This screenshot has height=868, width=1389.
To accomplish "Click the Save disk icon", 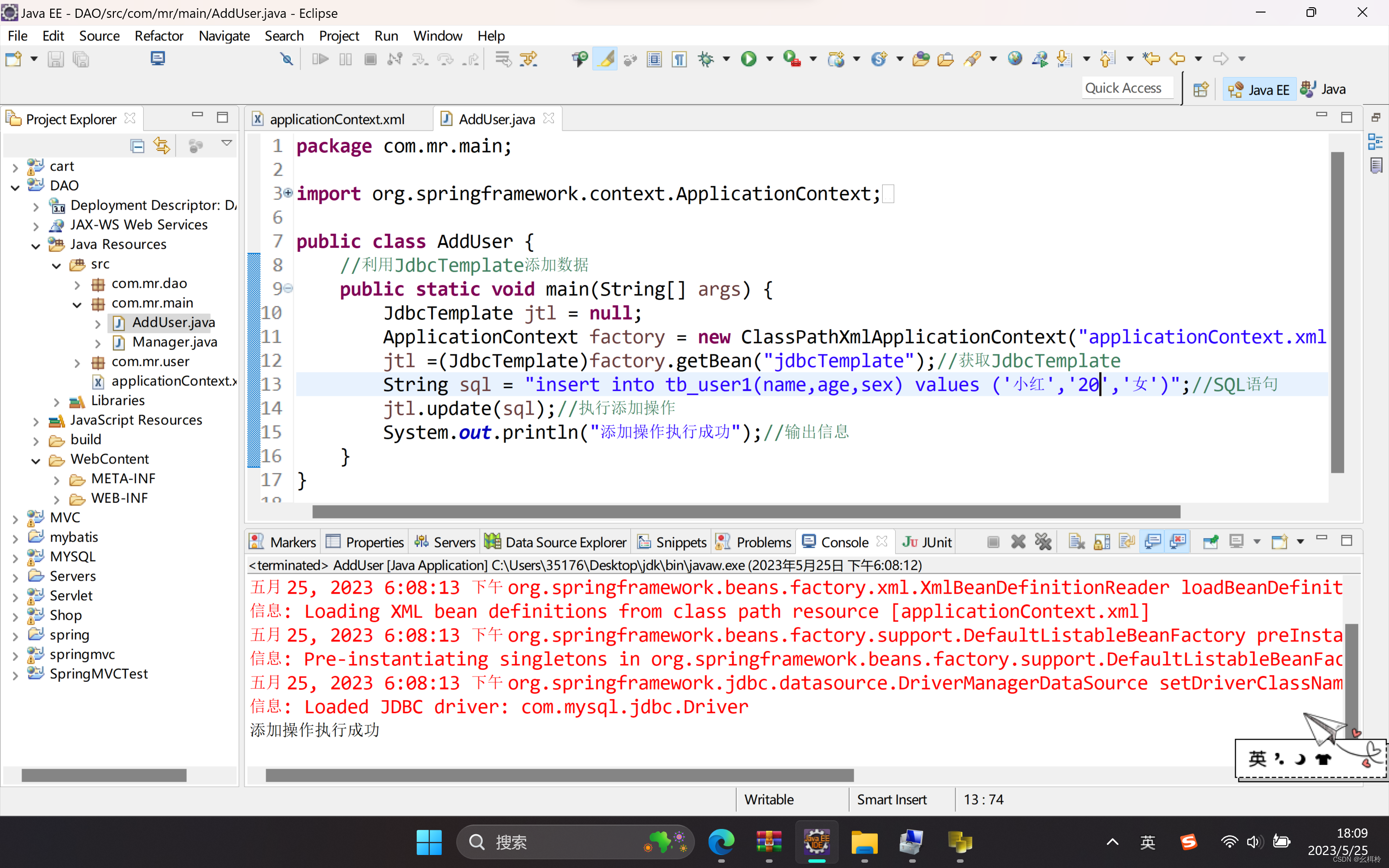I will [x=55, y=58].
